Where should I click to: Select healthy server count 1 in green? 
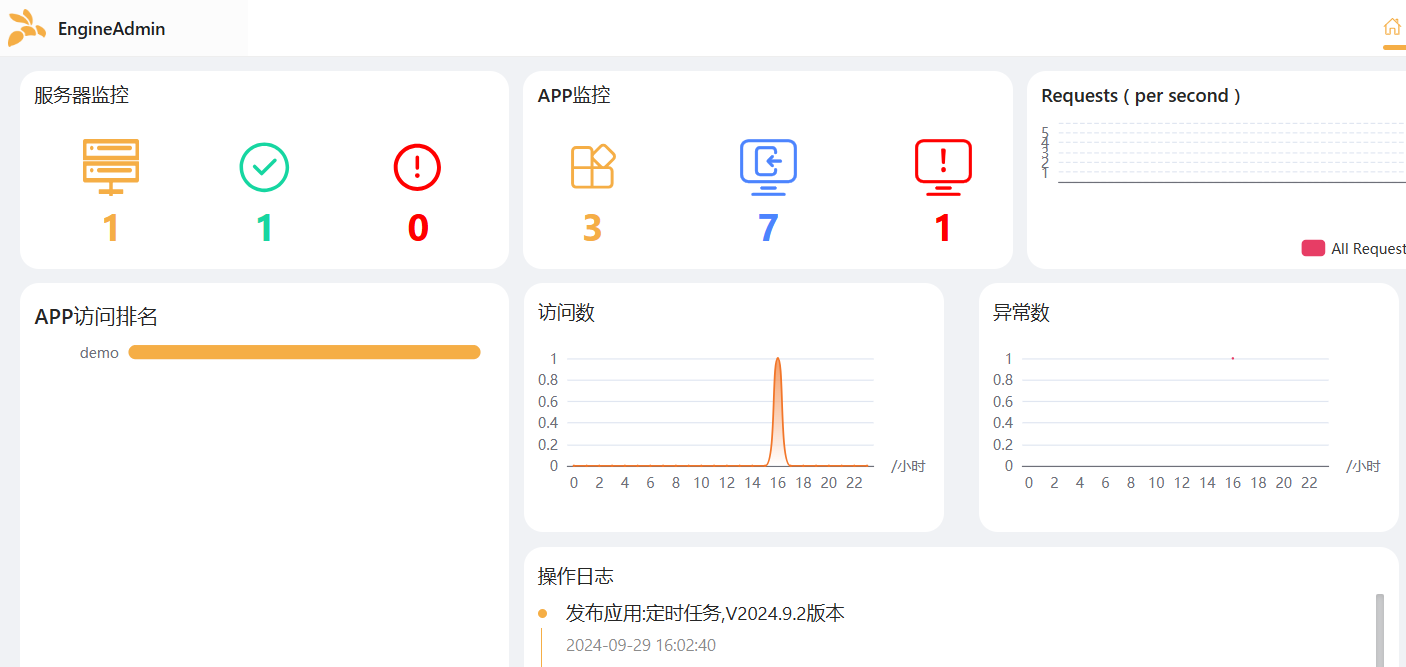(264, 228)
